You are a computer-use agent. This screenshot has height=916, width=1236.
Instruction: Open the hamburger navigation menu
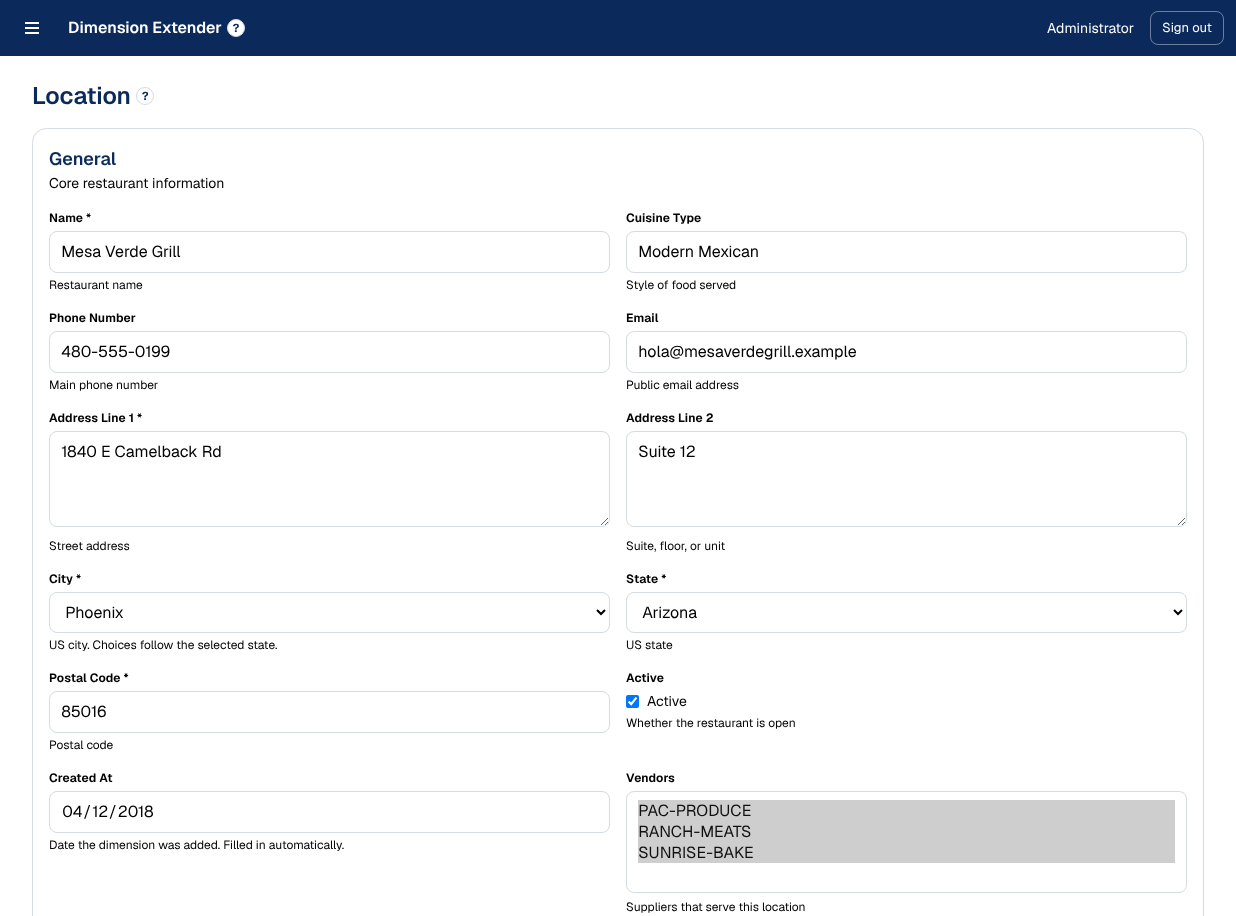[x=32, y=28]
